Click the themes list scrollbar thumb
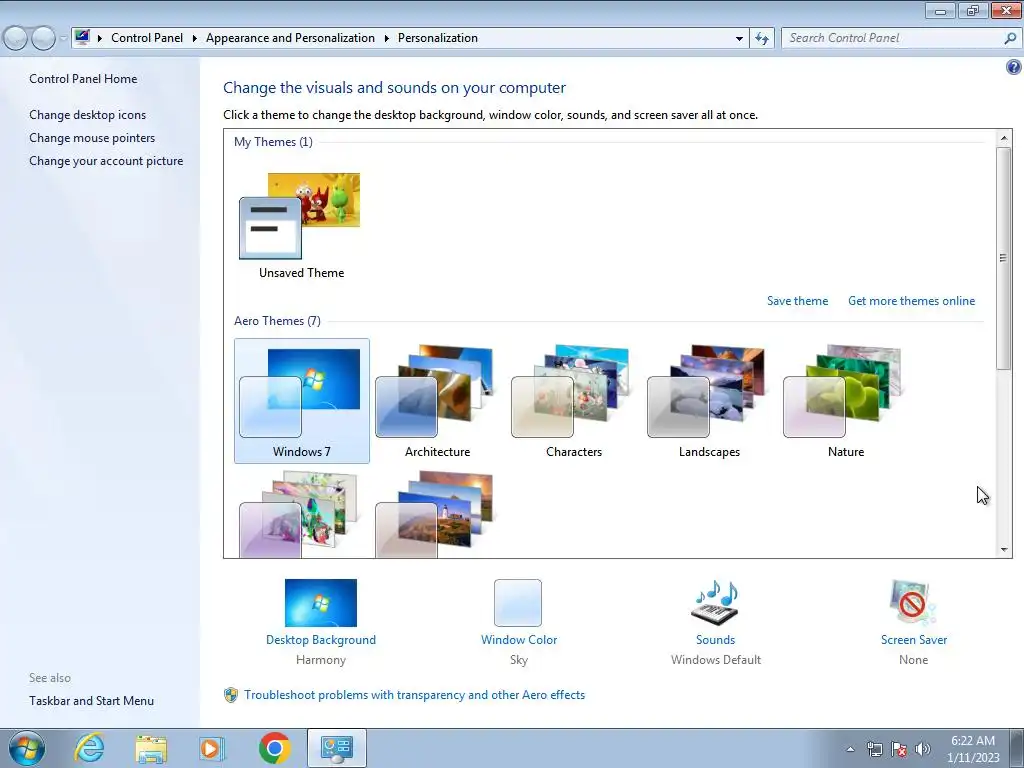This screenshot has width=1024, height=768. pyautogui.click(x=1004, y=258)
